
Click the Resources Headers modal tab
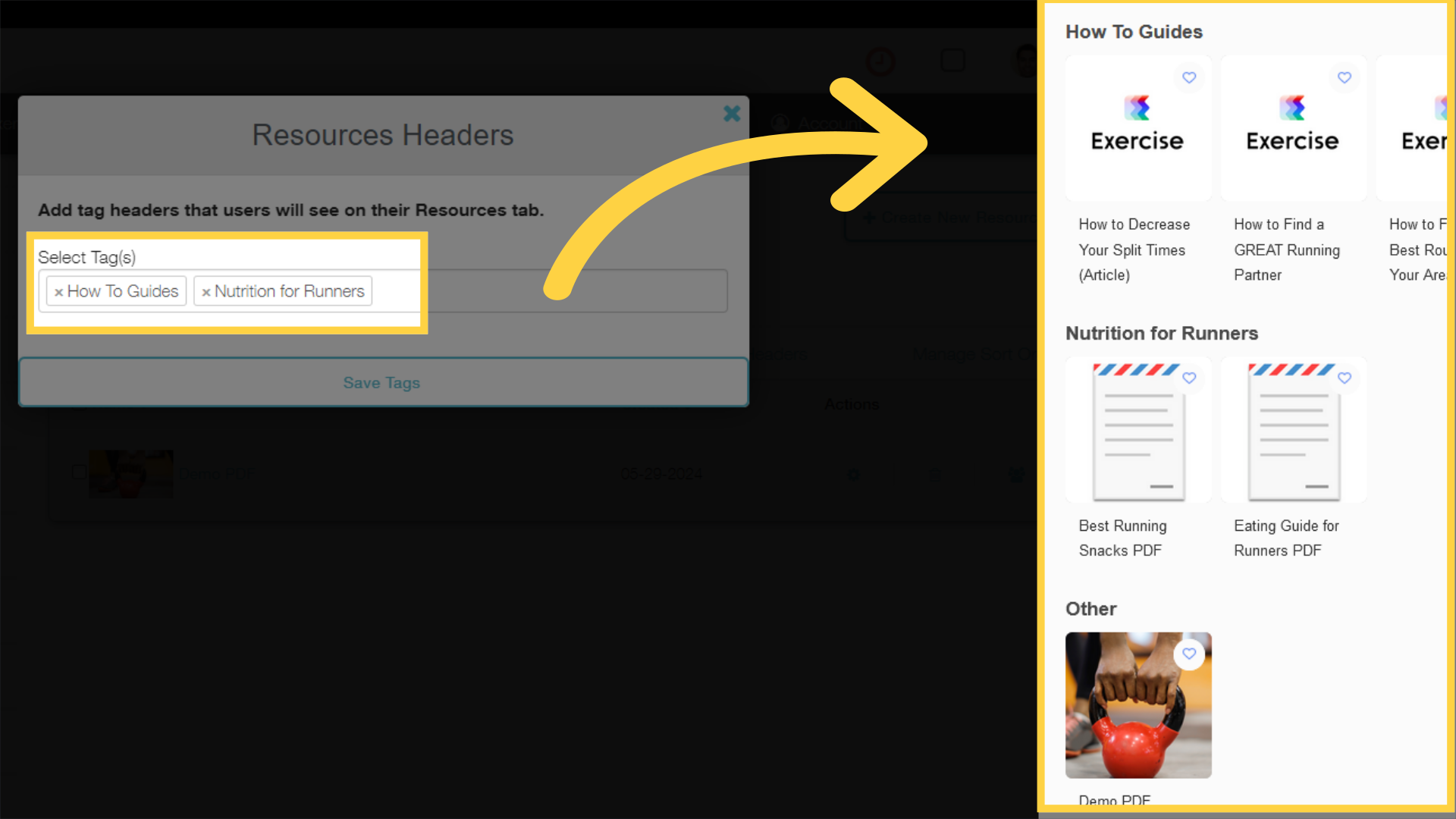(x=383, y=134)
